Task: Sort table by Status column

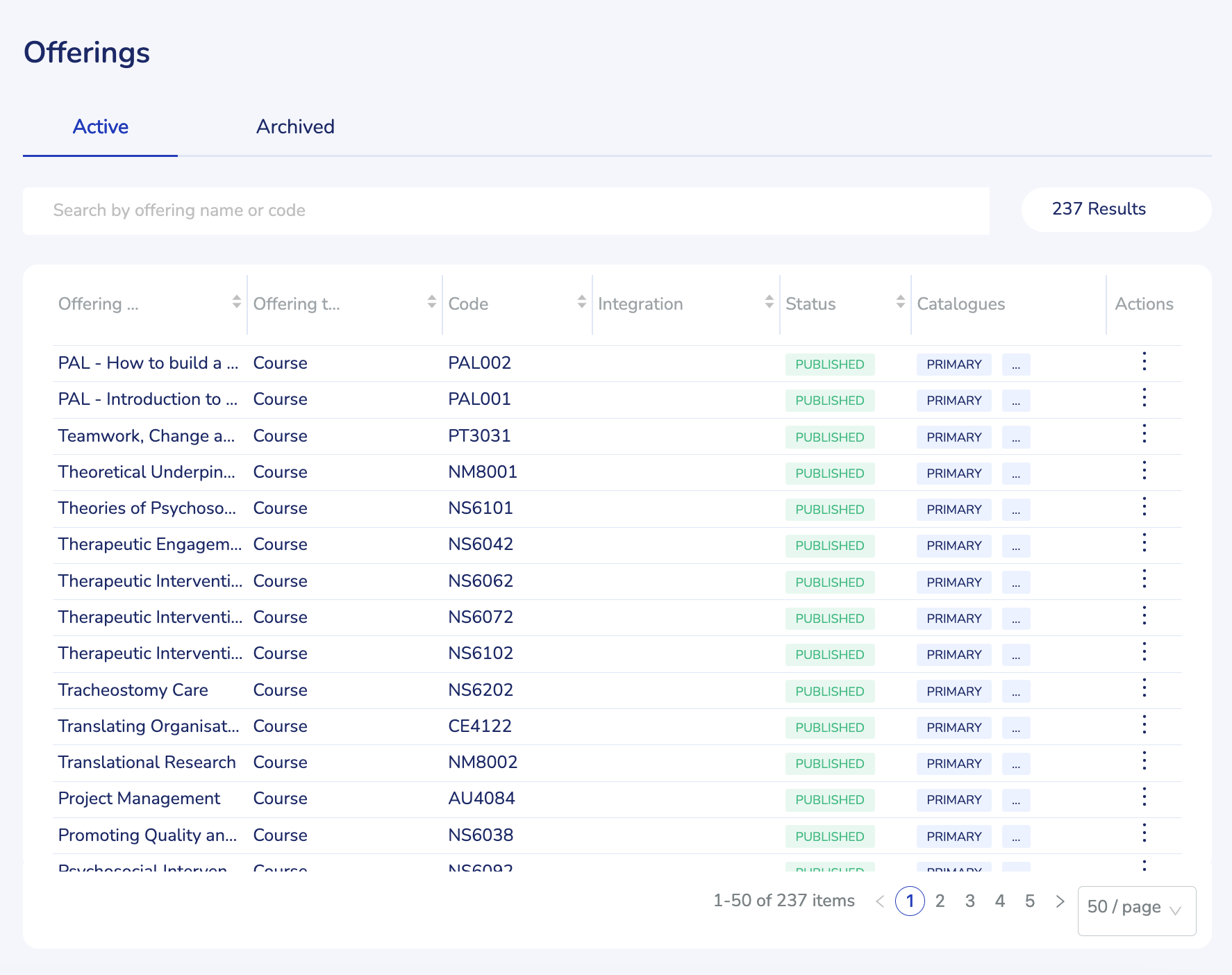Action: 900,302
